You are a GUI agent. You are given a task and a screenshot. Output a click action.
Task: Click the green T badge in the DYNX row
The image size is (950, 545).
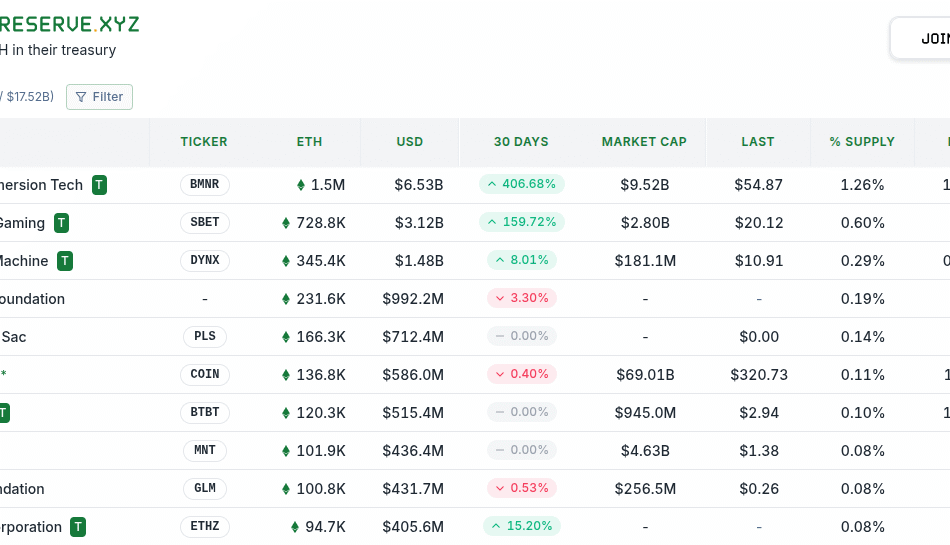[x=65, y=261]
